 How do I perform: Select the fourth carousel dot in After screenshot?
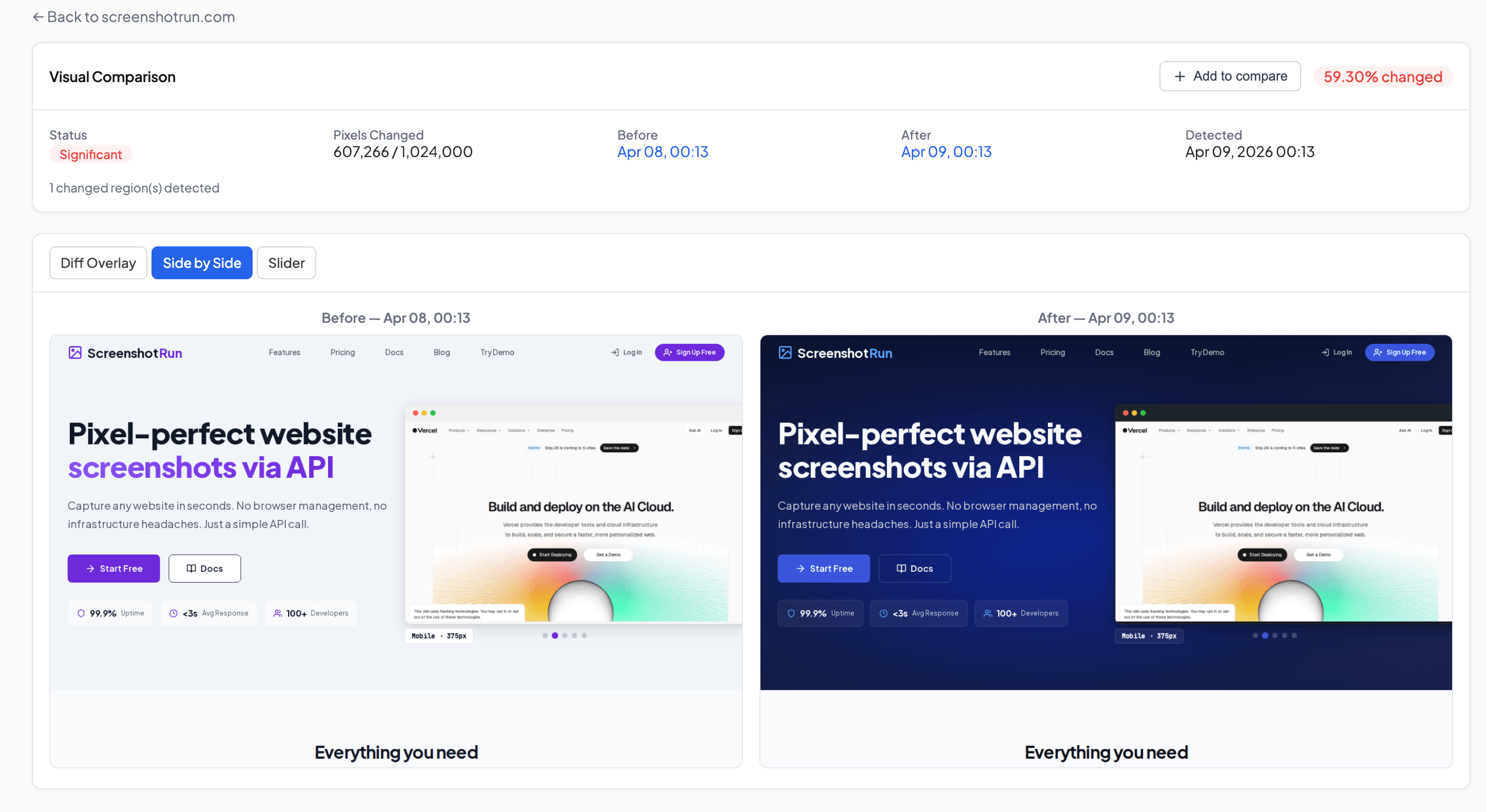1284,635
